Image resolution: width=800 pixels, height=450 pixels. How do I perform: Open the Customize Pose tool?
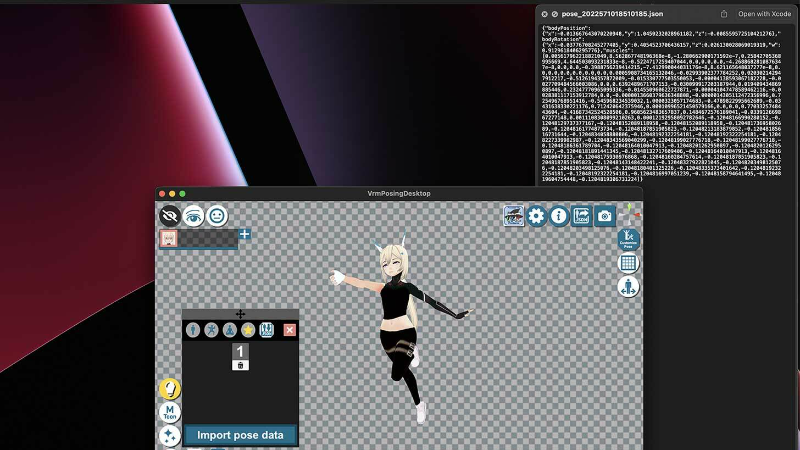point(628,240)
